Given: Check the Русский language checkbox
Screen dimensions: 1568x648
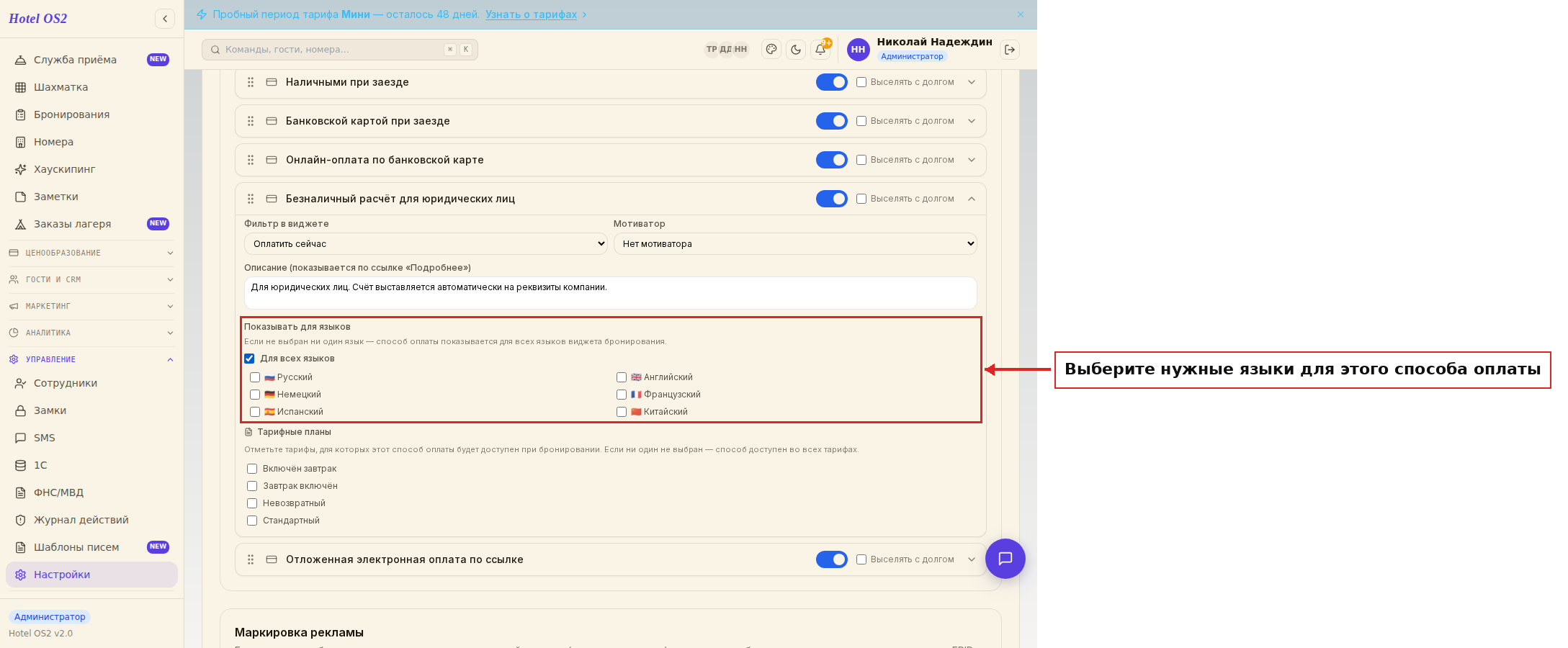Looking at the screenshot, I should coord(255,377).
